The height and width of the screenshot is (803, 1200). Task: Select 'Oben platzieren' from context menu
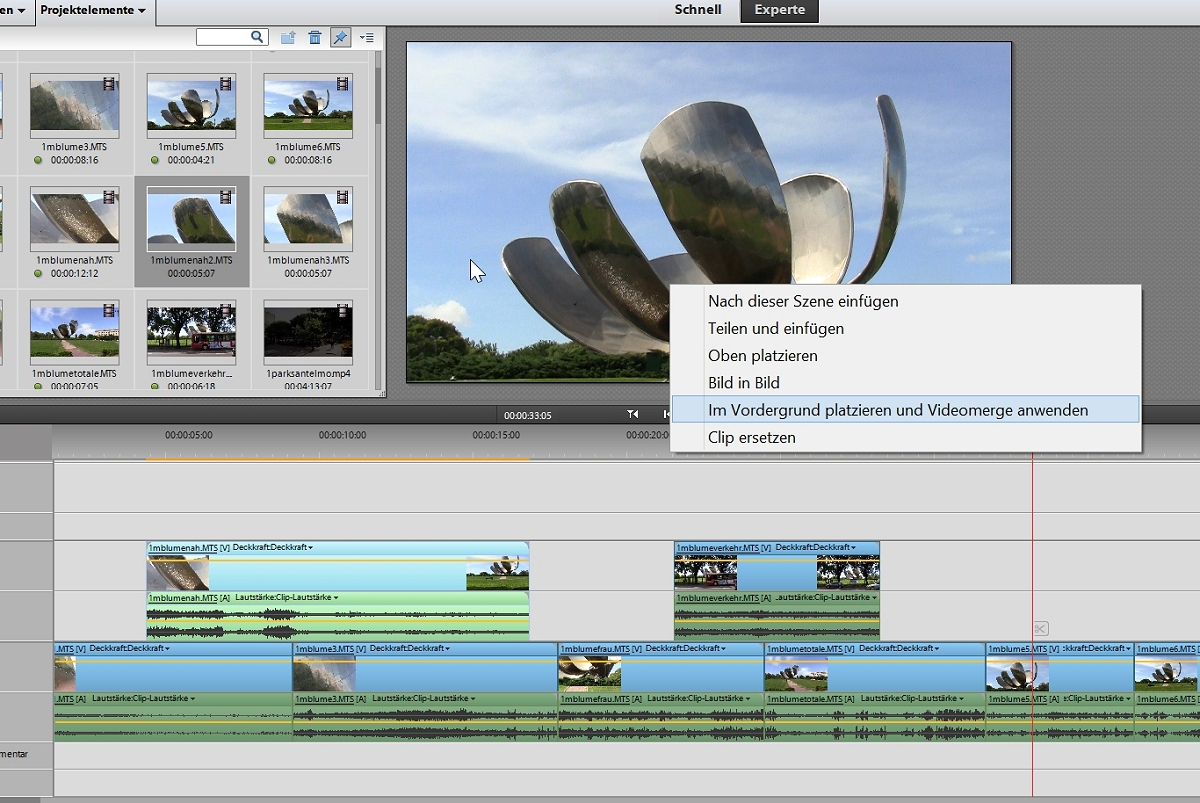click(x=763, y=355)
